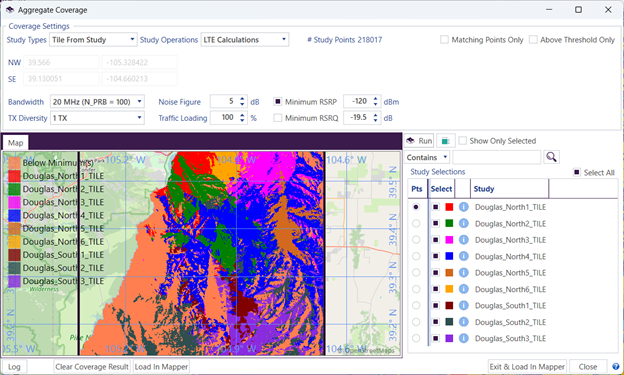Click the help question mark icon
The width and height of the screenshot is (624, 375).
(x=616, y=367)
